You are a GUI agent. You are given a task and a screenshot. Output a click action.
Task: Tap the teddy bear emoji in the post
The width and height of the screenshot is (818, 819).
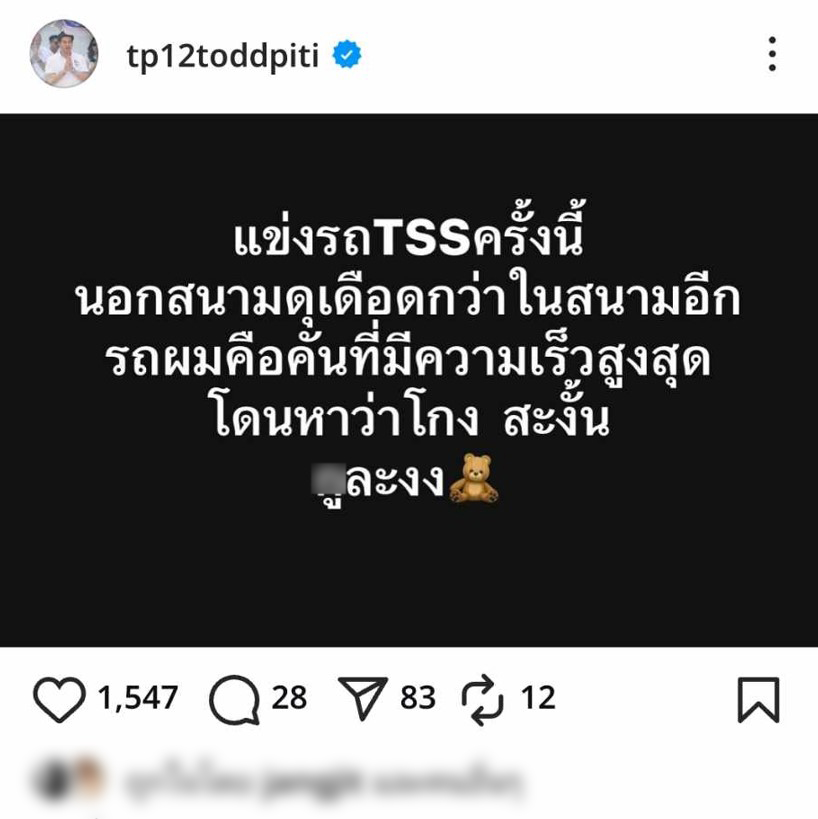[x=474, y=479]
